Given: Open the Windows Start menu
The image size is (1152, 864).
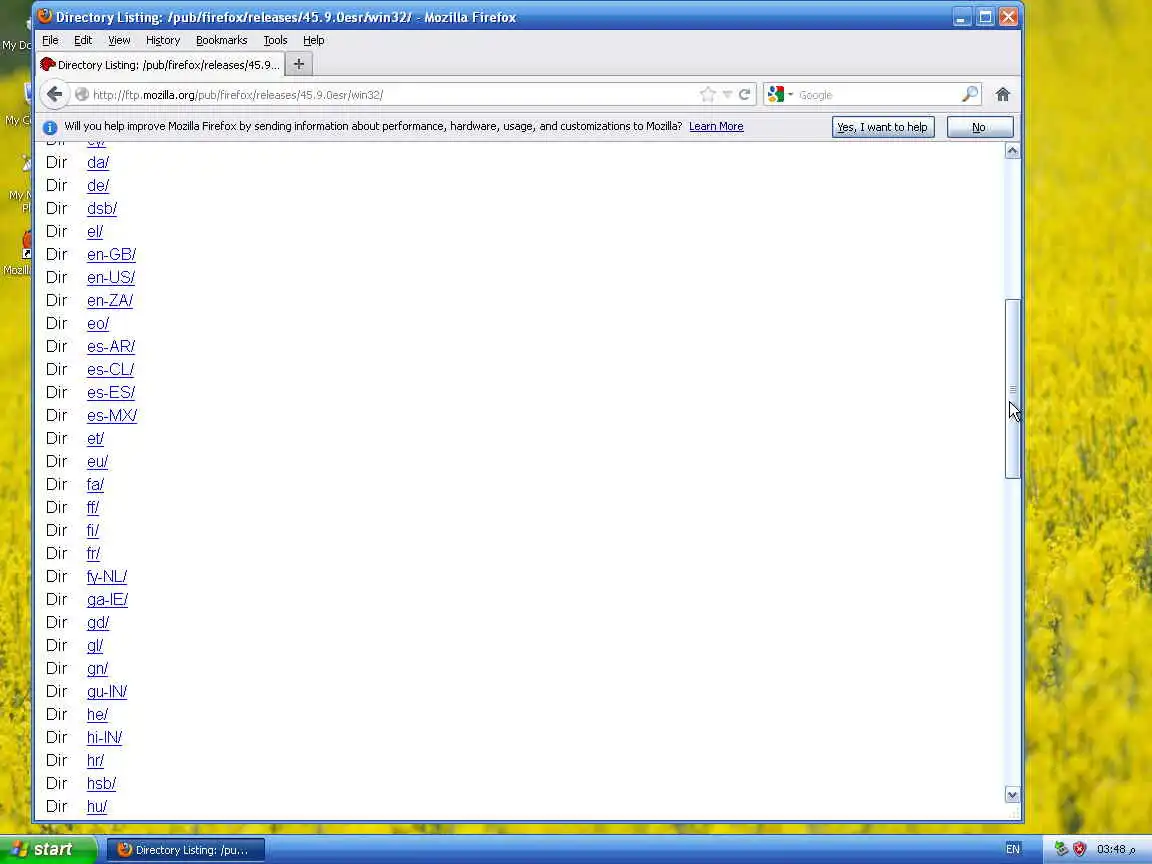Looking at the screenshot, I should pyautogui.click(x=48, y=850).
